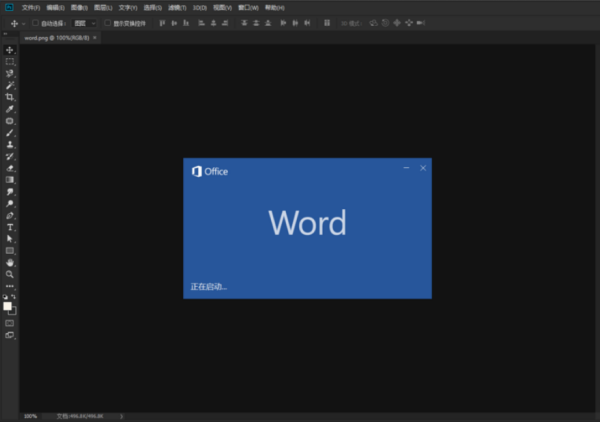This screenshot has height=422, width=600.
Task: Click the 3D pan mode icon
Action: click(397, 23)
